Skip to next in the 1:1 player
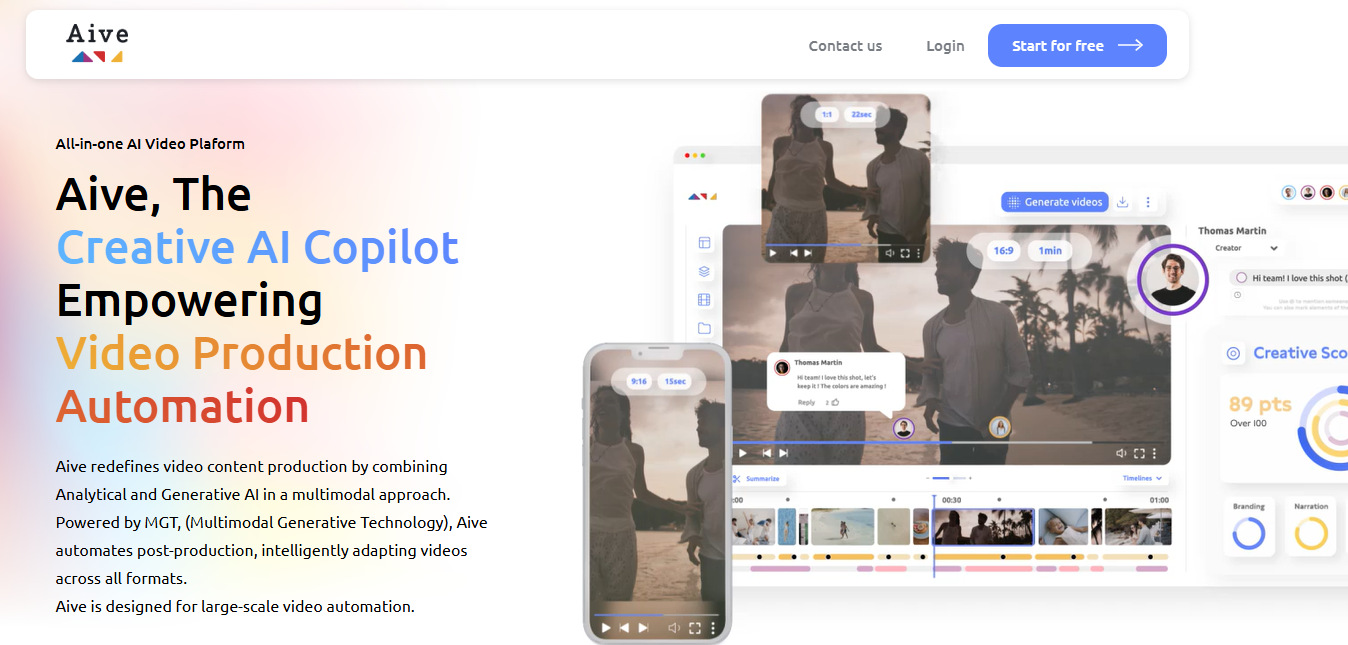 (x=808, y=253)
